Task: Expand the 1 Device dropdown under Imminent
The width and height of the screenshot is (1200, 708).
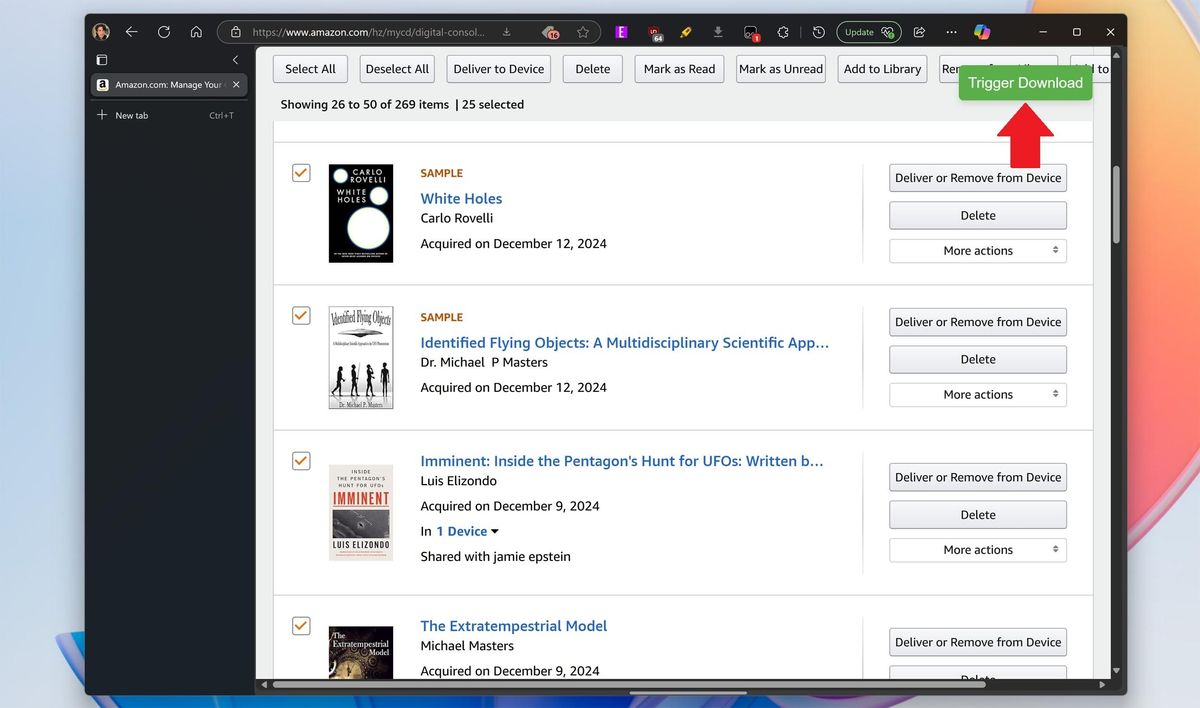Action: pos(467,531)
